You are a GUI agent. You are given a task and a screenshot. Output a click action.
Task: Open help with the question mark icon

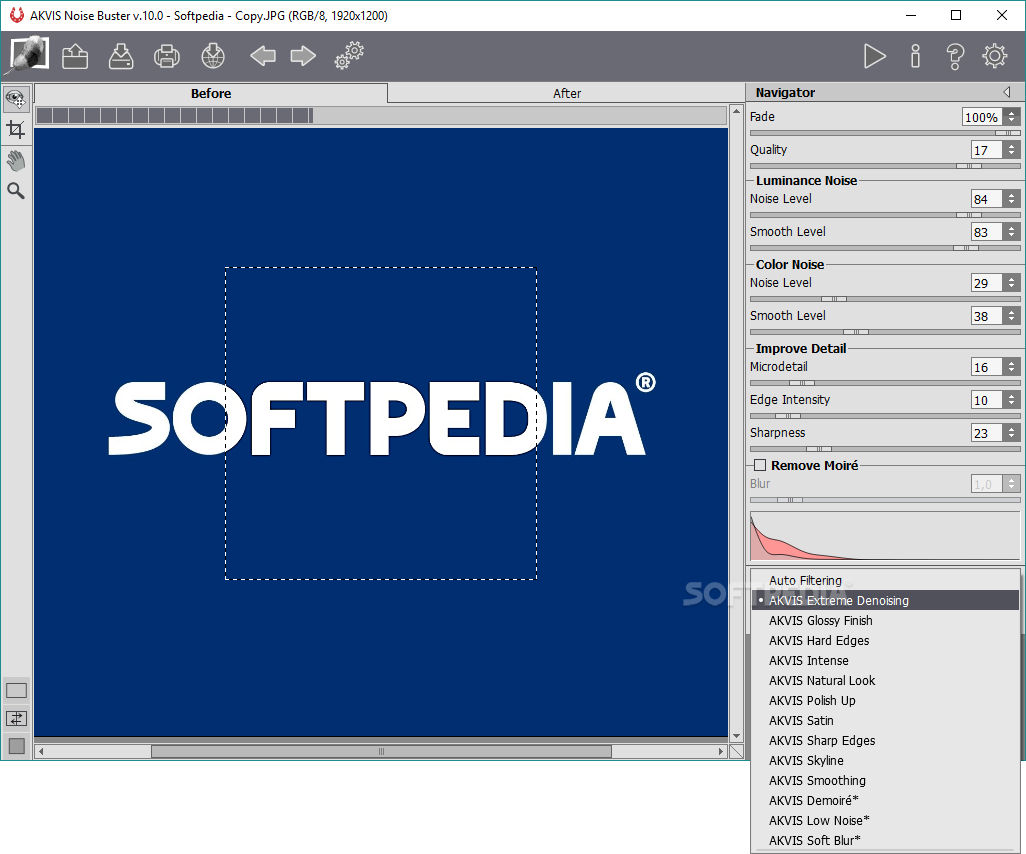point(955,56)
